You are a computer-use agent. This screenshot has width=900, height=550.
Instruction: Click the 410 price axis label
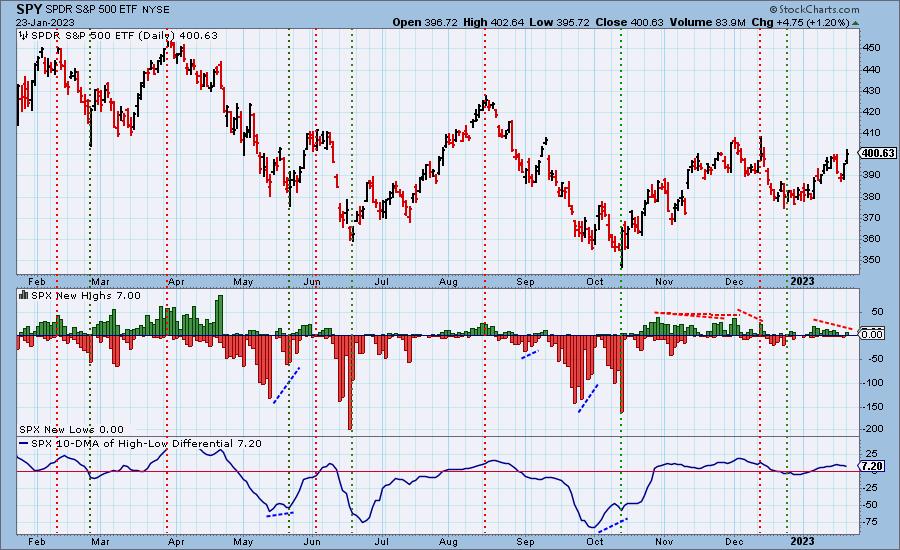[872, 133]
